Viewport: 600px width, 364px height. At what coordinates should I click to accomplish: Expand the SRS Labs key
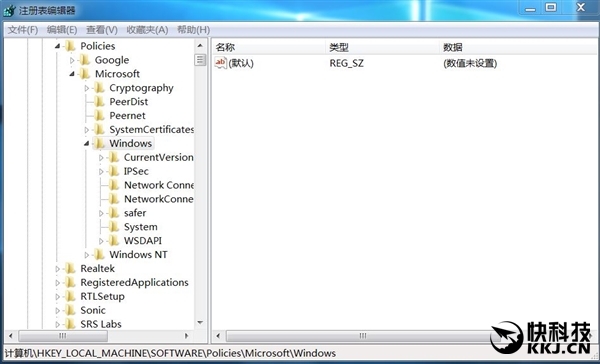click(57, 324)
